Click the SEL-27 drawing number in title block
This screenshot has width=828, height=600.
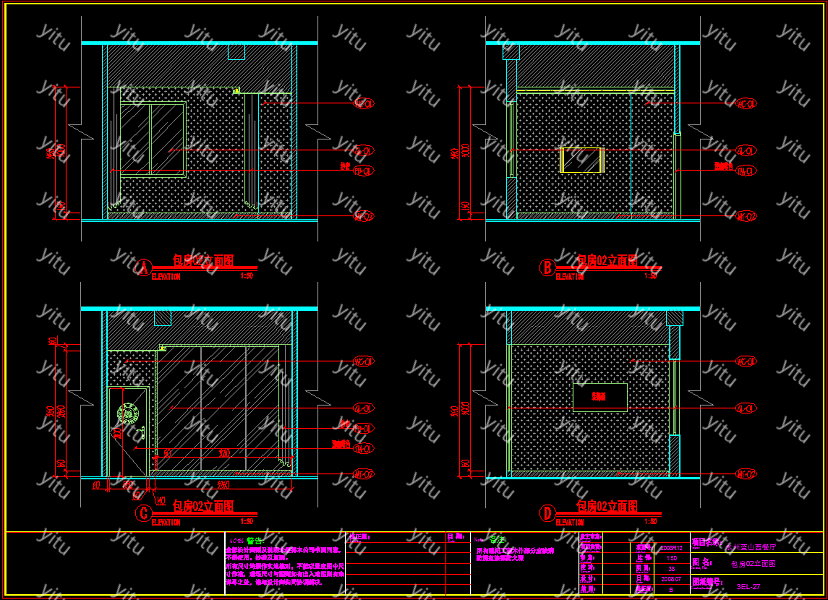coord(748,588)
